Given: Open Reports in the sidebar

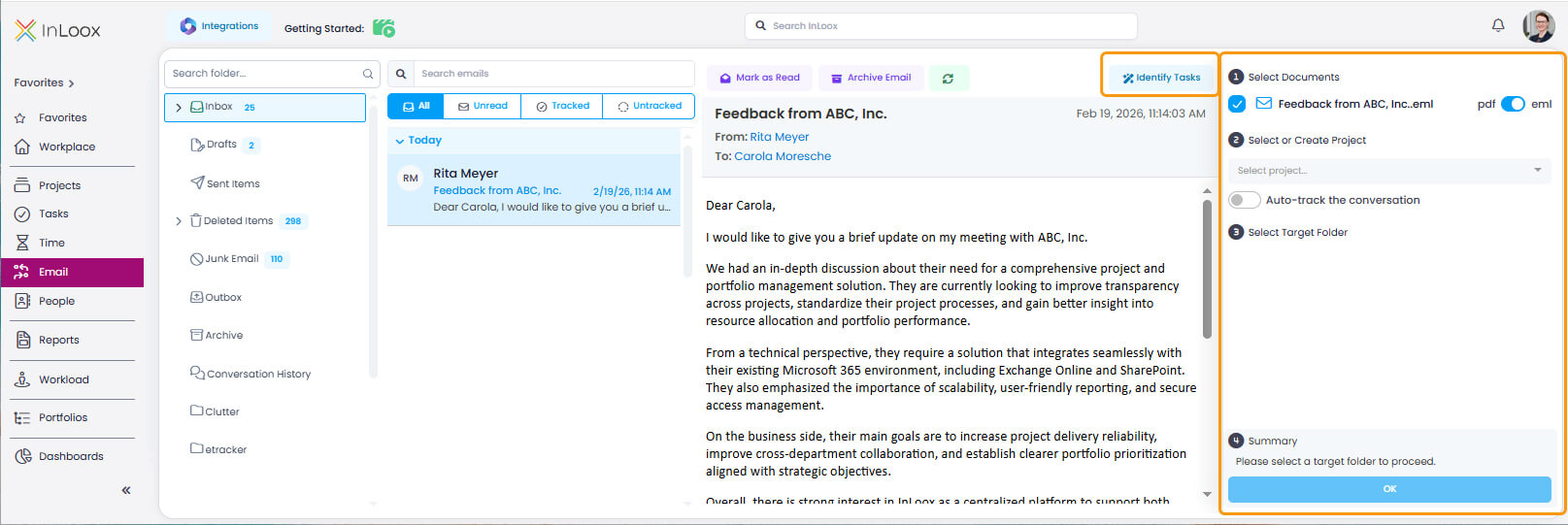Looking at the screenshot, I should 58,340.
